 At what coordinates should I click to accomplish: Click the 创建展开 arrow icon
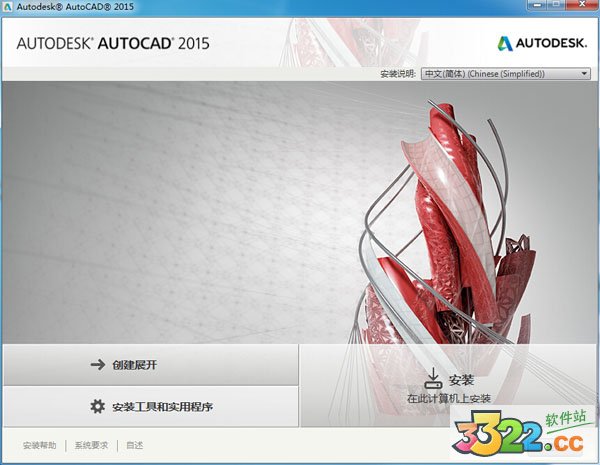(98, 364)
